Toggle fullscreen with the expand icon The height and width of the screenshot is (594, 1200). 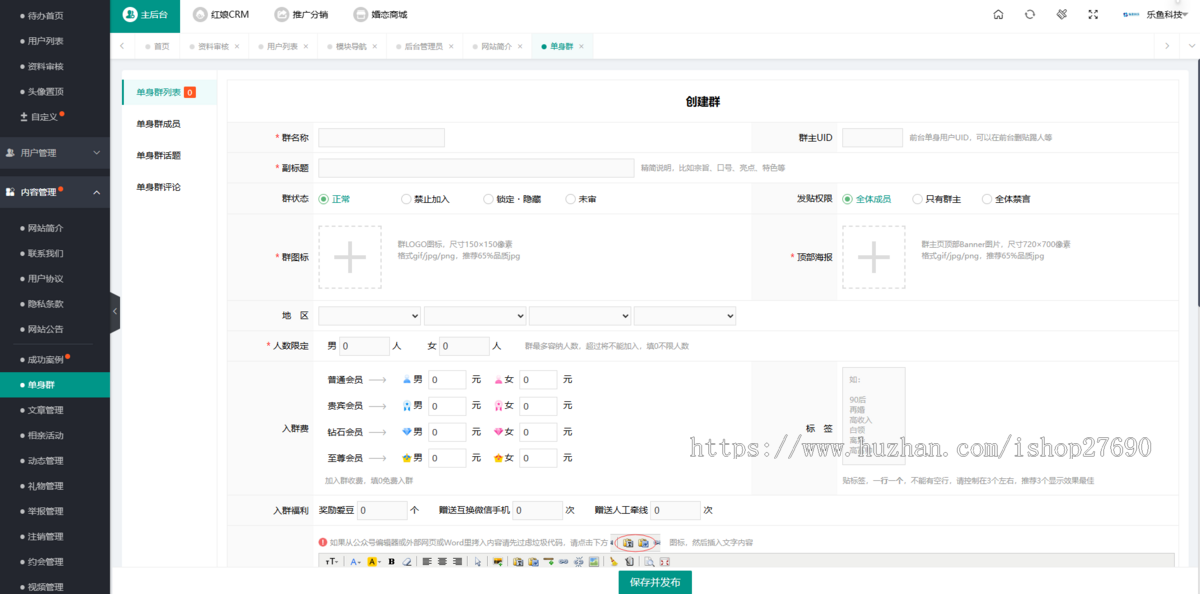(1093, 15)
